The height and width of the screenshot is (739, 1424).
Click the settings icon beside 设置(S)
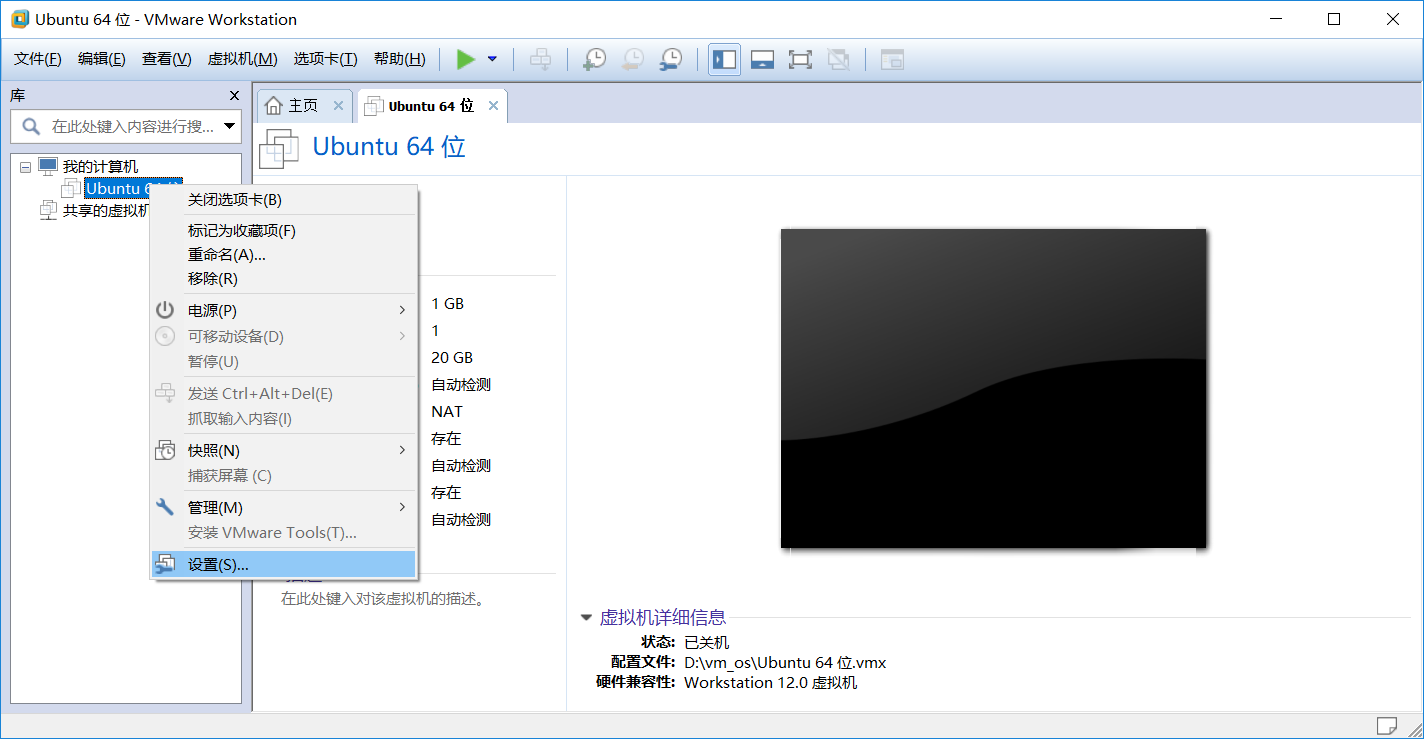(165, 564)
